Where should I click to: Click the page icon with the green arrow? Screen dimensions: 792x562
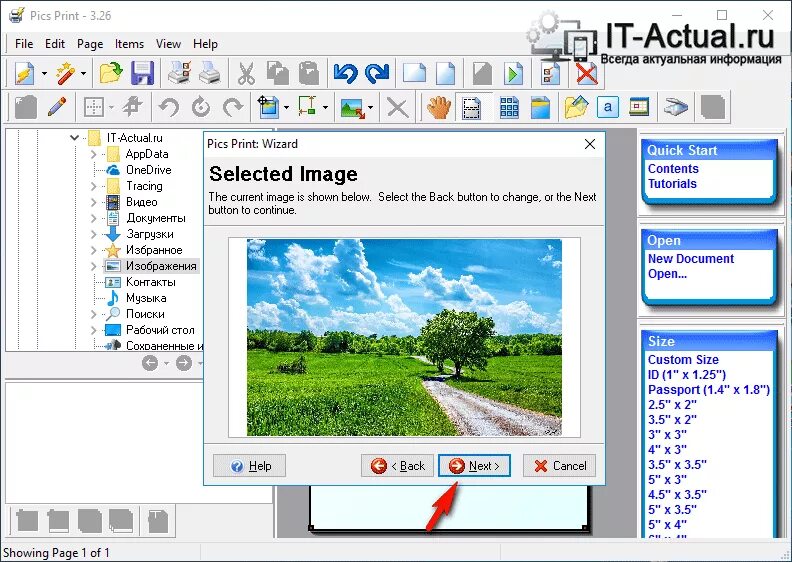click(x=513, y=74)
